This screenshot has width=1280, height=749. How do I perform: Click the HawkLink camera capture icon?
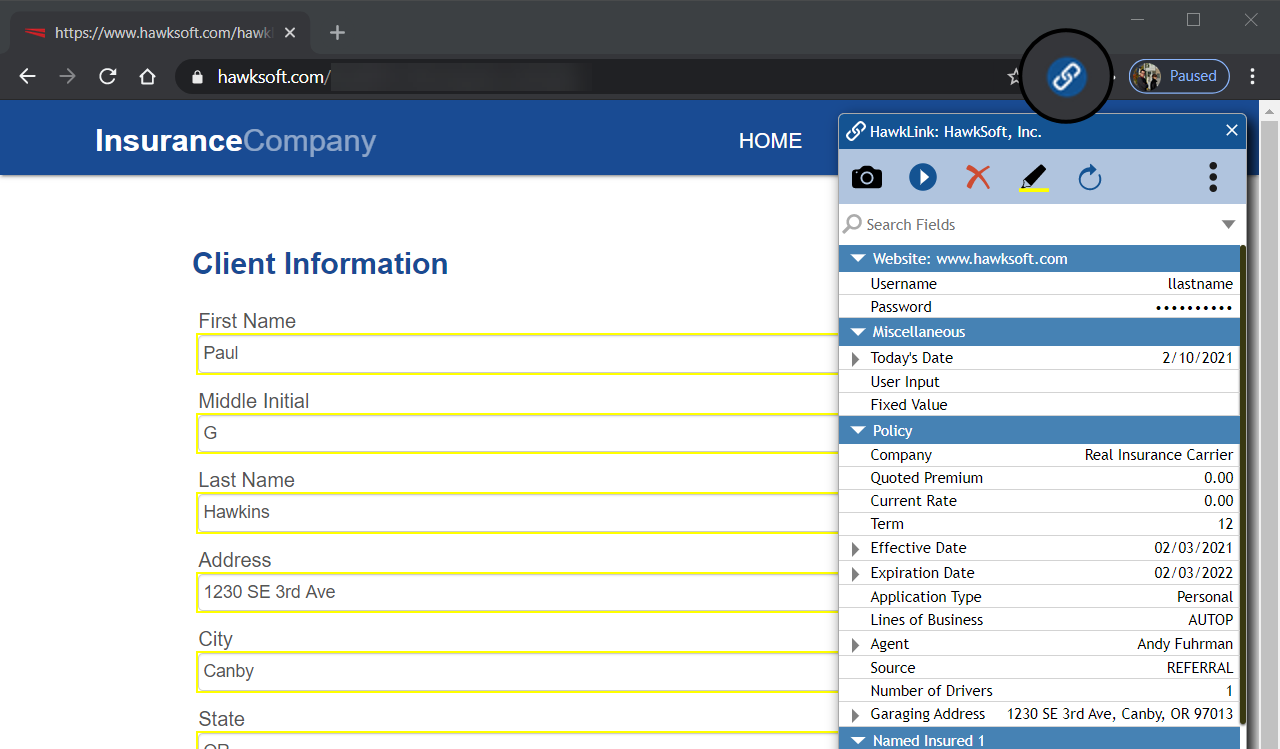866,178
